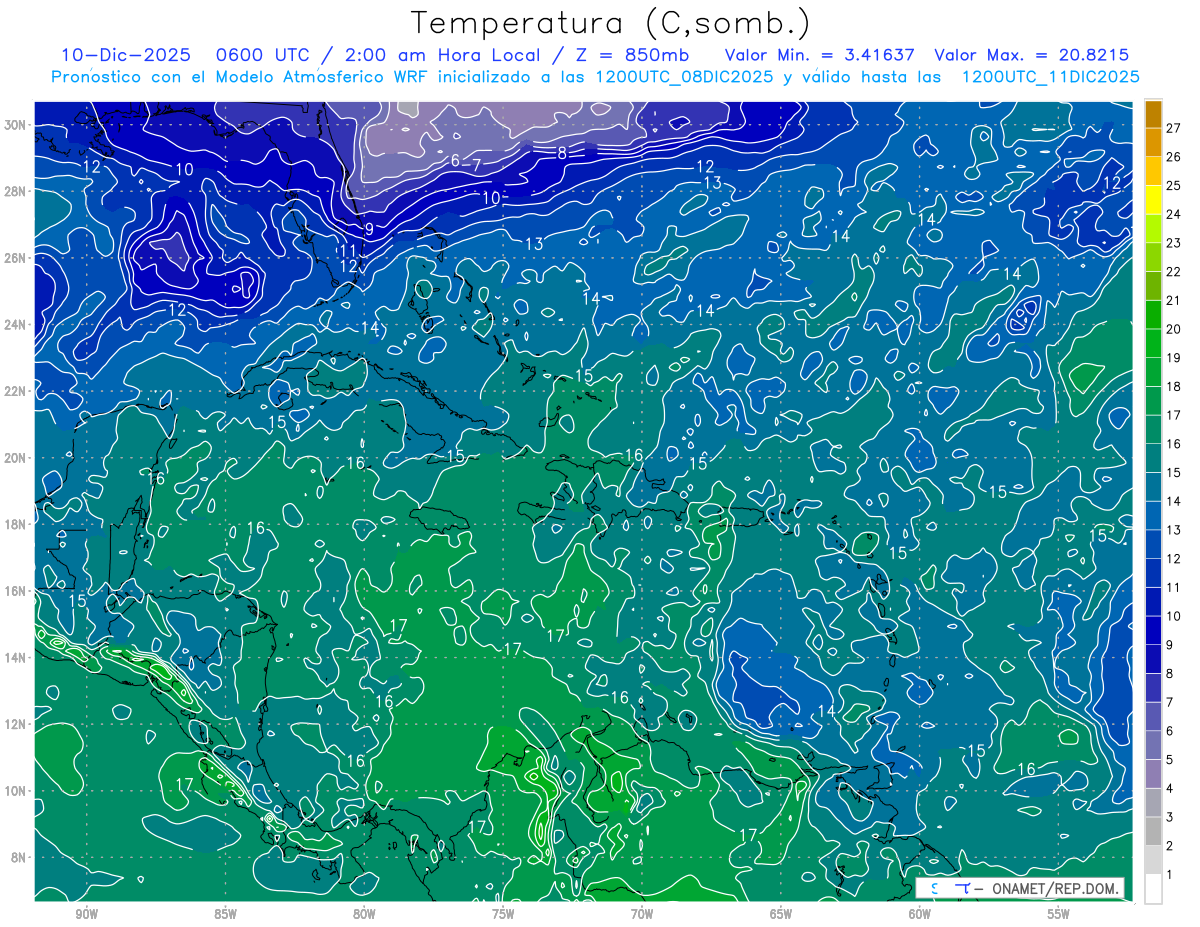
Task: Pick the brown legend swatch above 27
Action: (1153, 114)
